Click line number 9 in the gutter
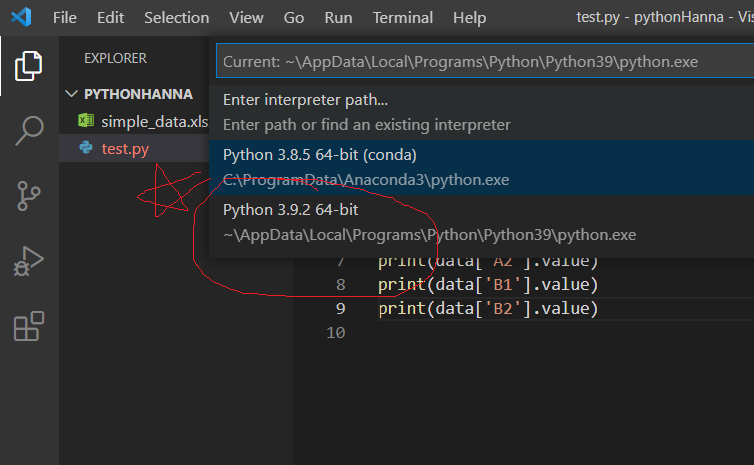754x465 pixels. click(340, 308)
